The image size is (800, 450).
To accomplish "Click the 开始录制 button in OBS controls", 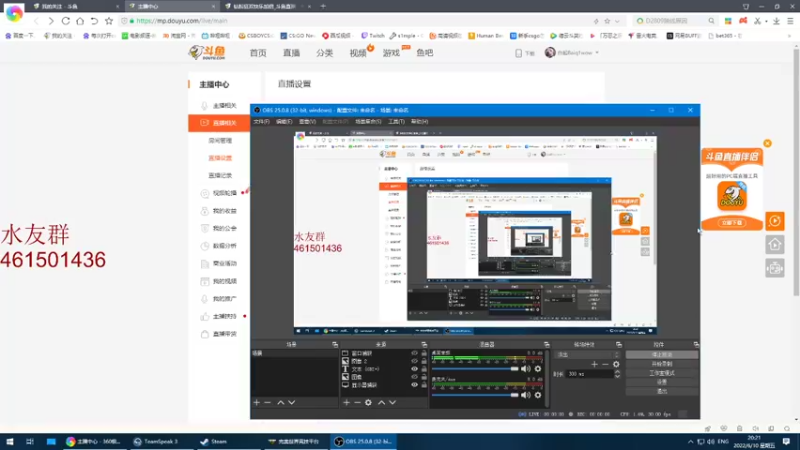I will click(x=662, y=364).
